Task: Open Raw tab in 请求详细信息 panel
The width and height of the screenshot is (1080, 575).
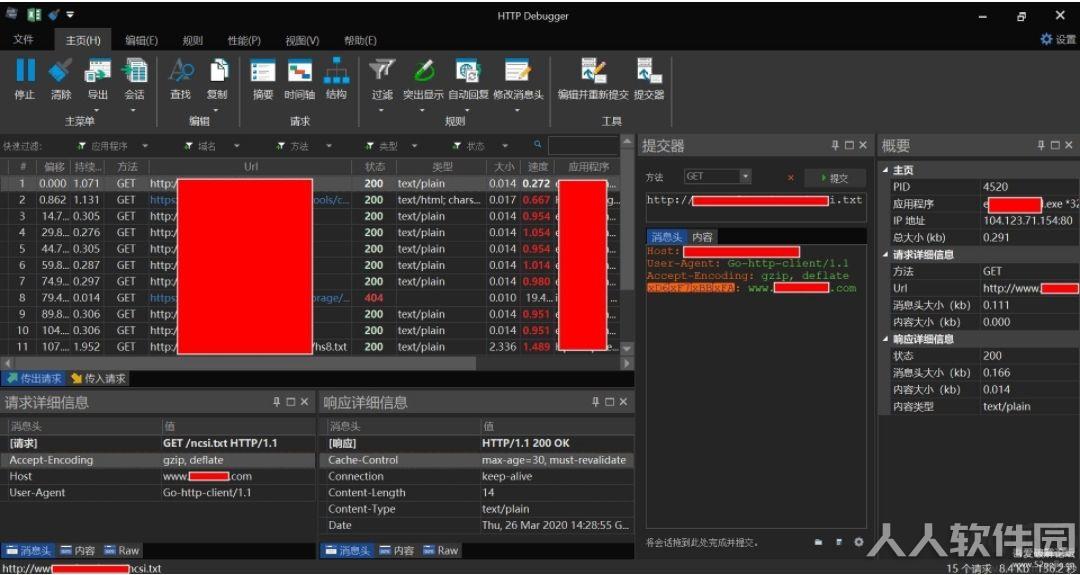Action: (x=121, y=550)
